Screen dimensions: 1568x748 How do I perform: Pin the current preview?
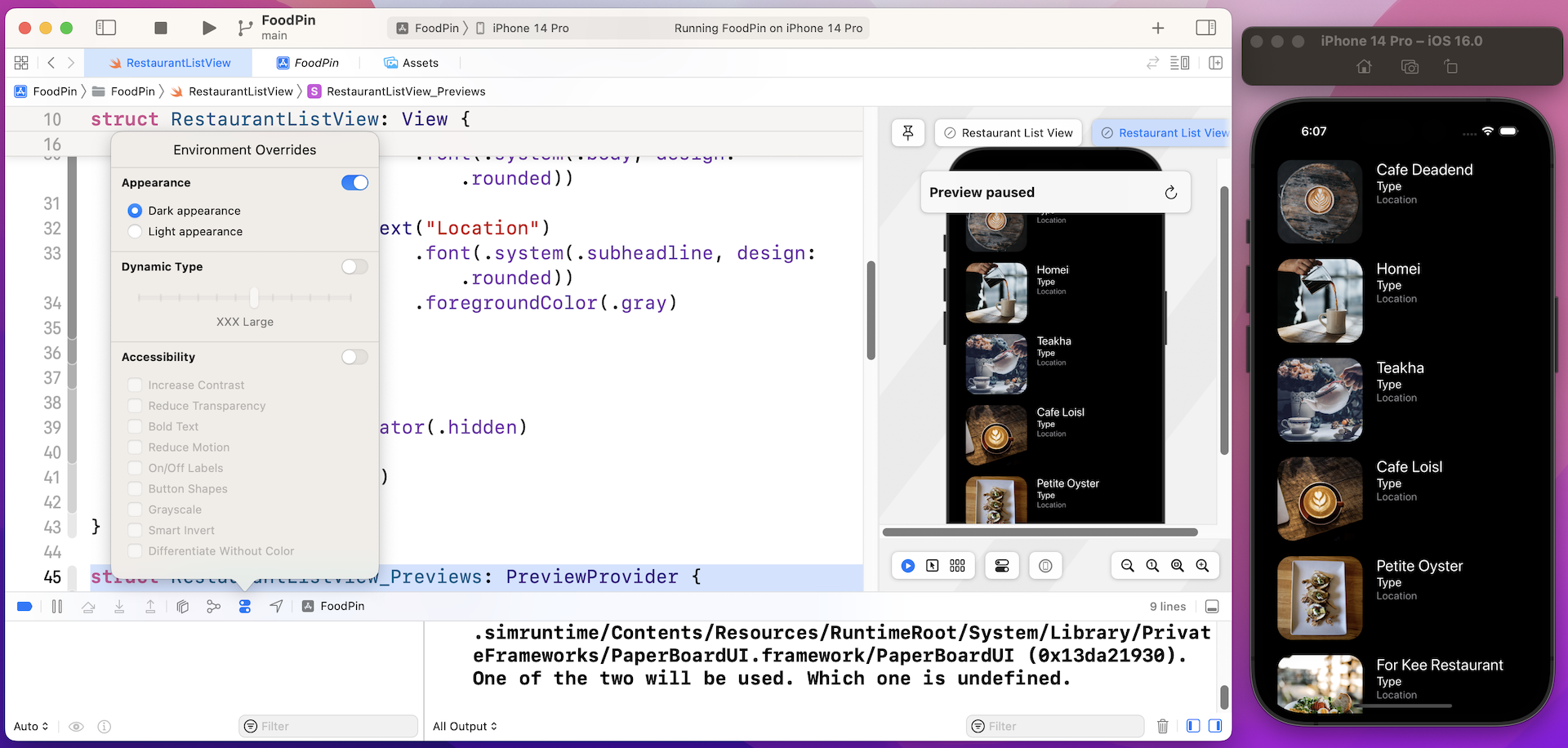pyautogui.click(x=908, y=132)
